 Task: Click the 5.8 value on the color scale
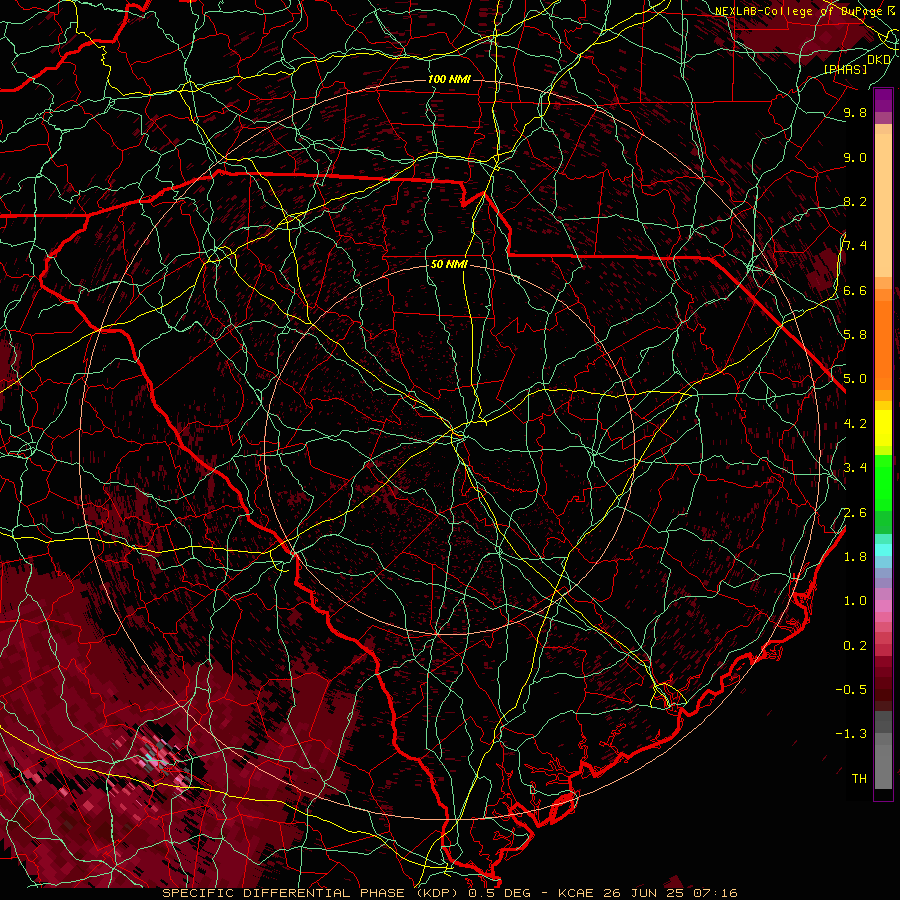(x=855, y=335)
